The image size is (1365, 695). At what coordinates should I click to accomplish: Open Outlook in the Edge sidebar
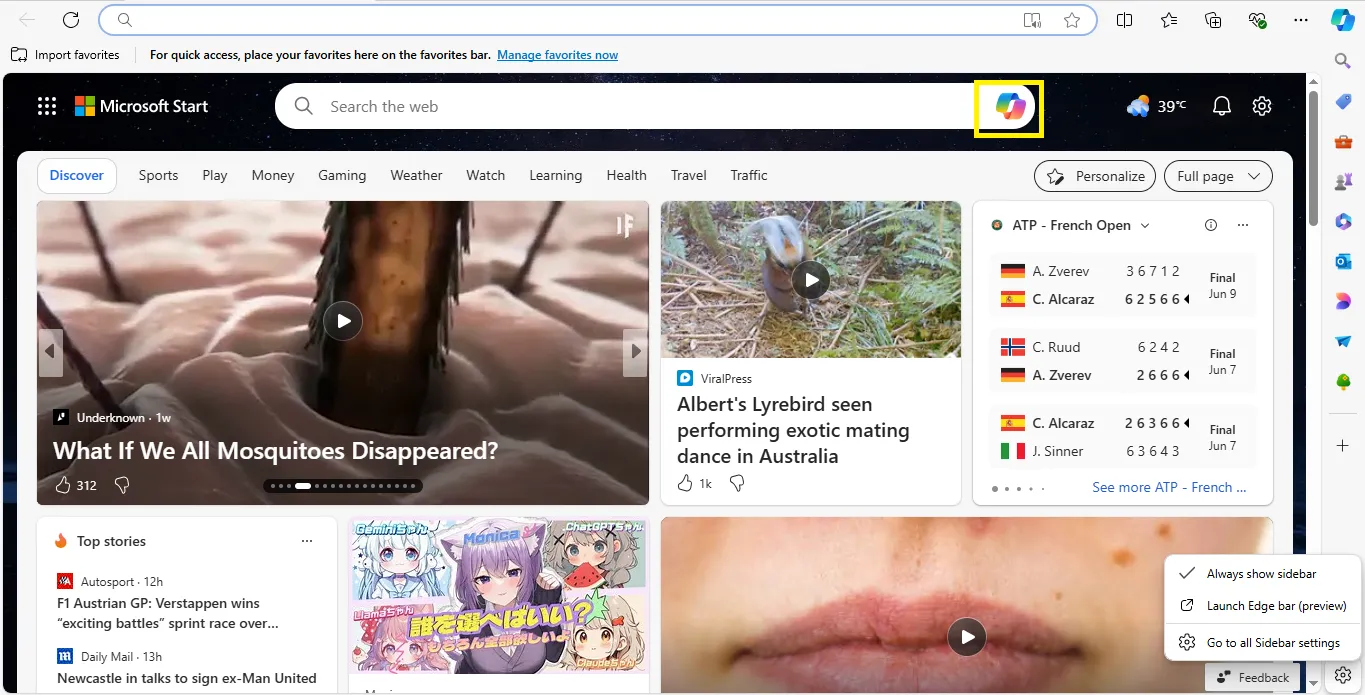pyautogui.click(x=1343, y=261)
